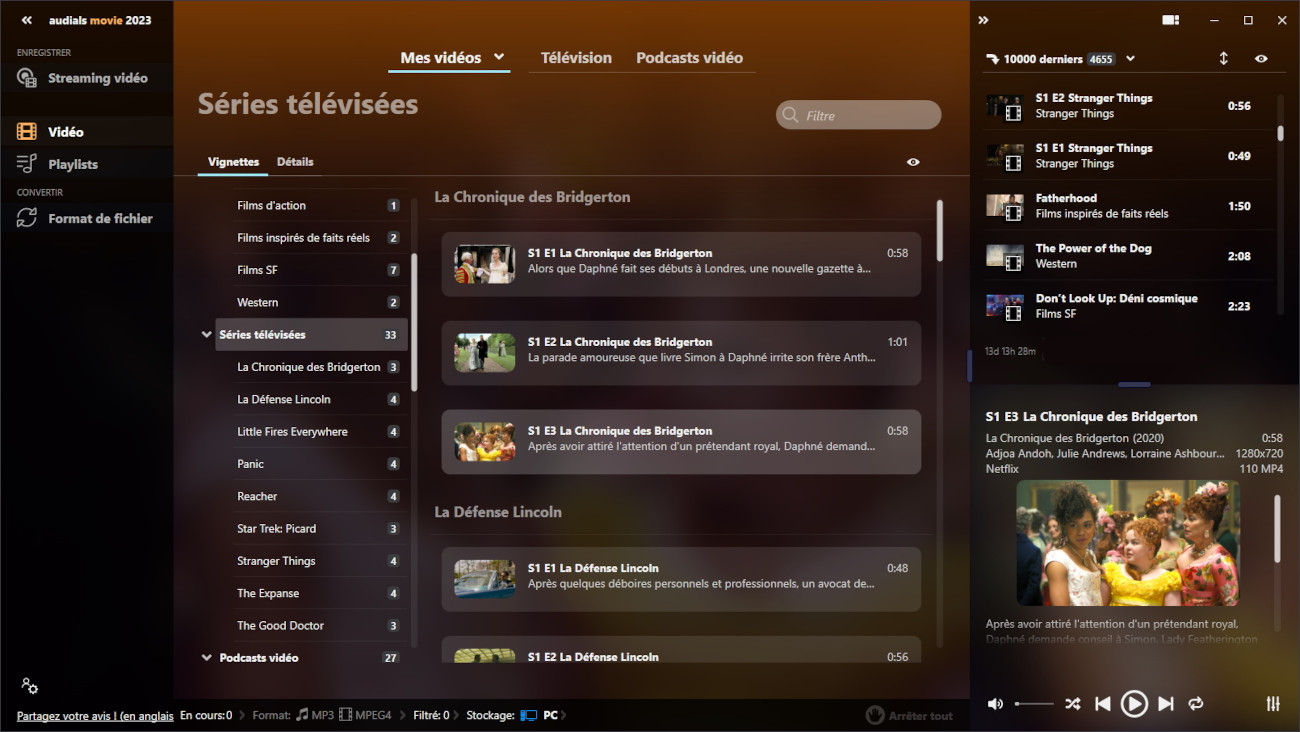Click the 10000 derniers history icon
This screenshot has height=732, width=1300.
[x=992, y=59]
